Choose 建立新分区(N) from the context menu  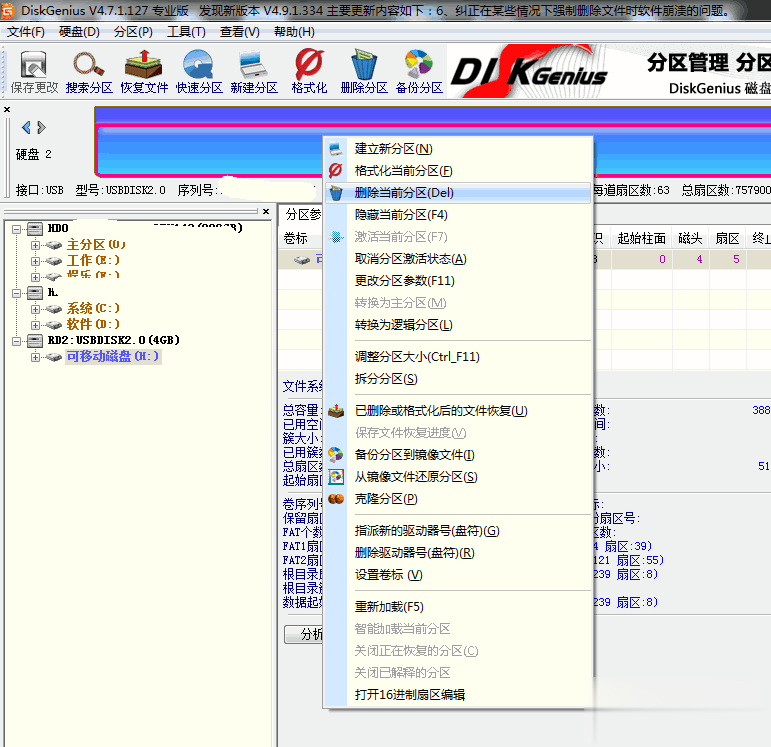tap(458, 149)
